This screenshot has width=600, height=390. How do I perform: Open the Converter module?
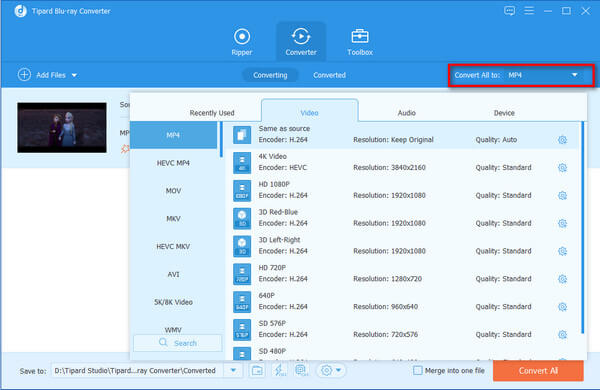click(301, 42)
